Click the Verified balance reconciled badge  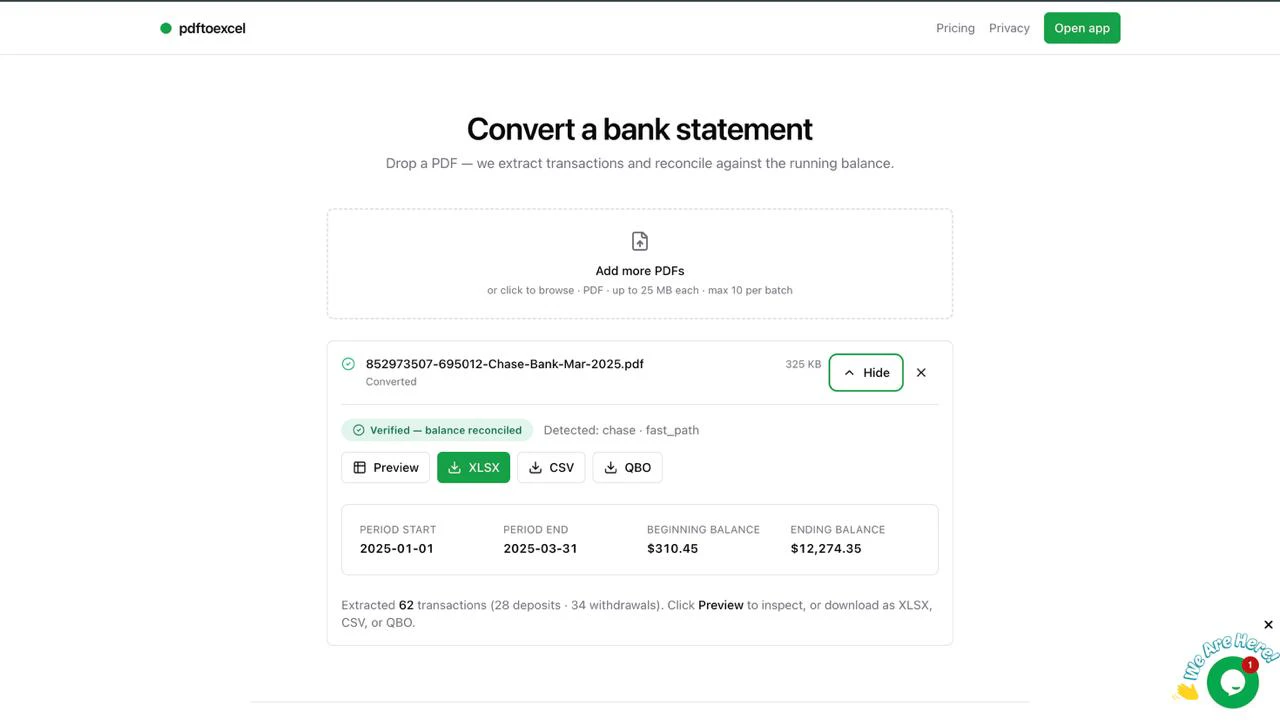437,430
